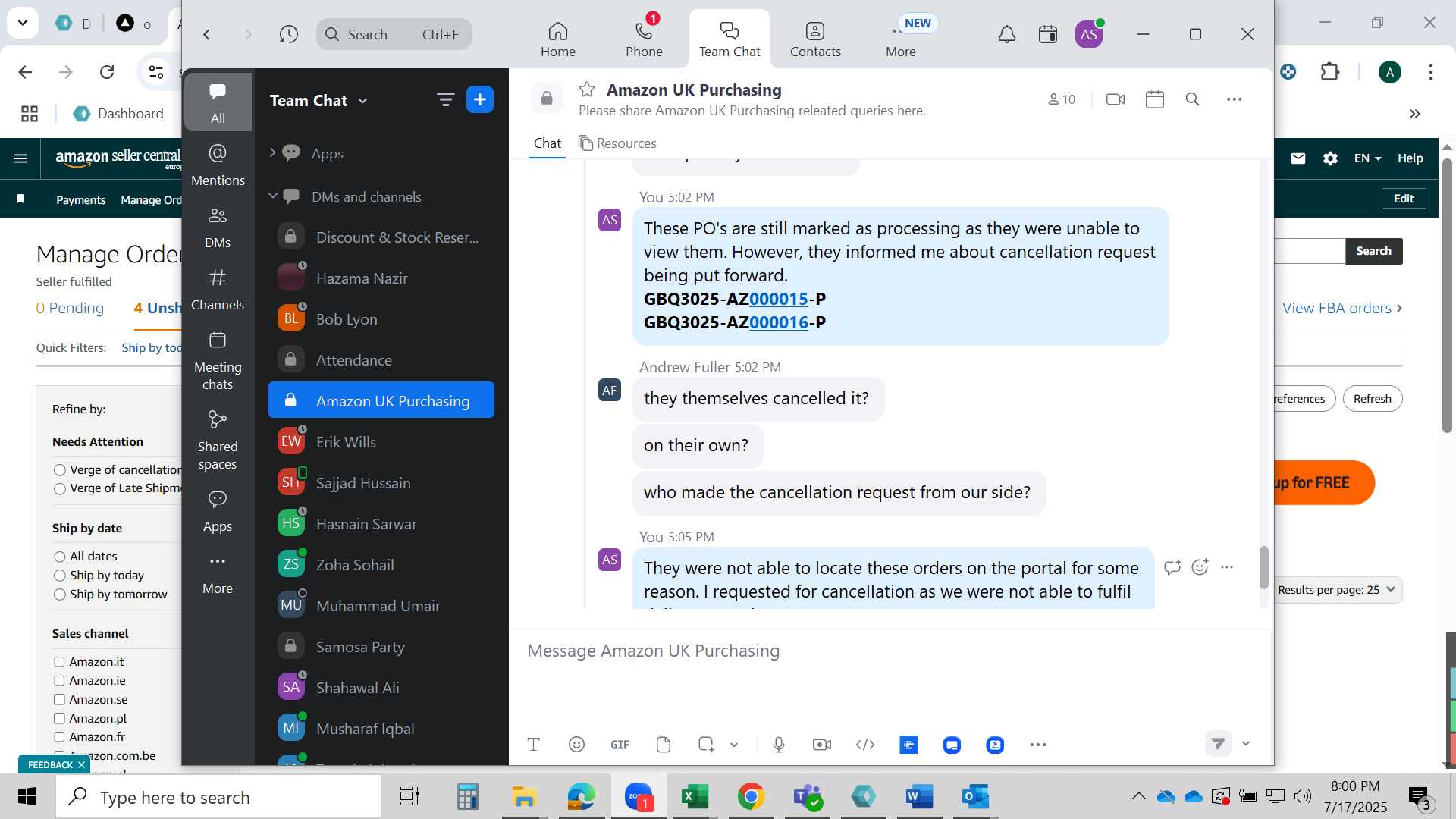Search within the Amazon UK Purchasing chat
Image resolution: width=1456 pixels, height=819 pixels.
click(x=1192, y=99)
